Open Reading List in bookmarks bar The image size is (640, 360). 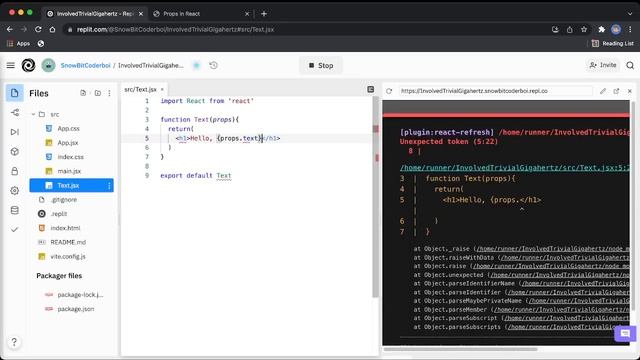613,43
